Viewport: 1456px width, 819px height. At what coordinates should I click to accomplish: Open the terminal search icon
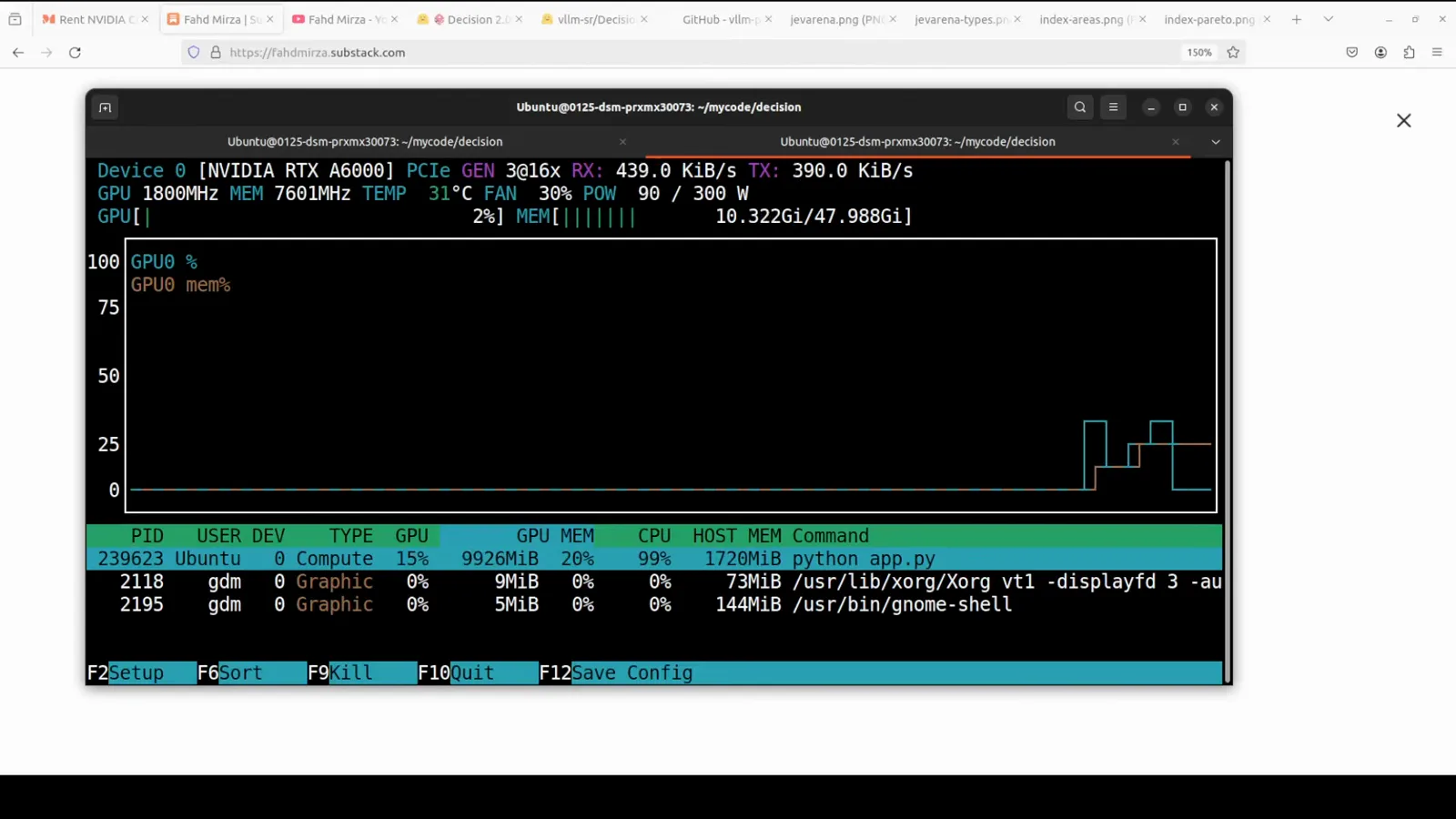[x=1080, y=107]
